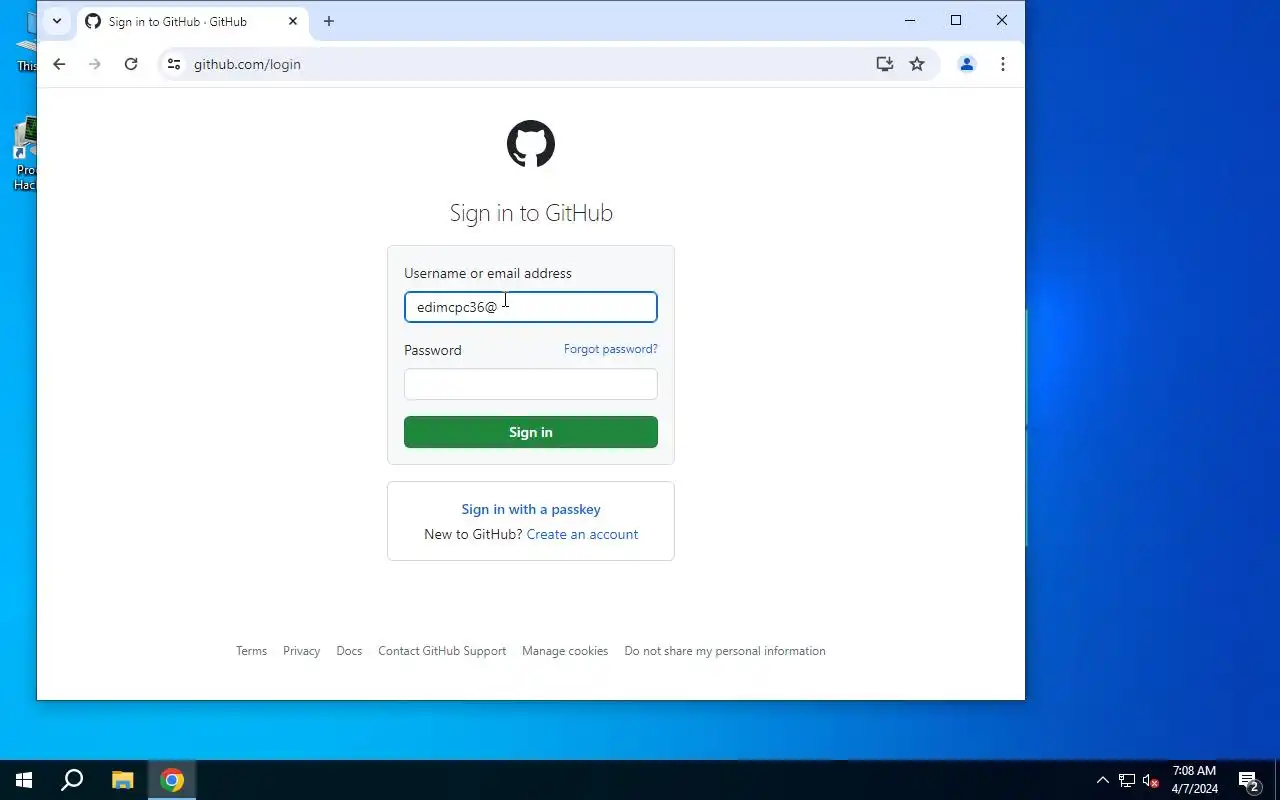Viewport: 1280px width, 800px height.
Task: Open Contact GitHub Support link
Action: tap(442, 651)
